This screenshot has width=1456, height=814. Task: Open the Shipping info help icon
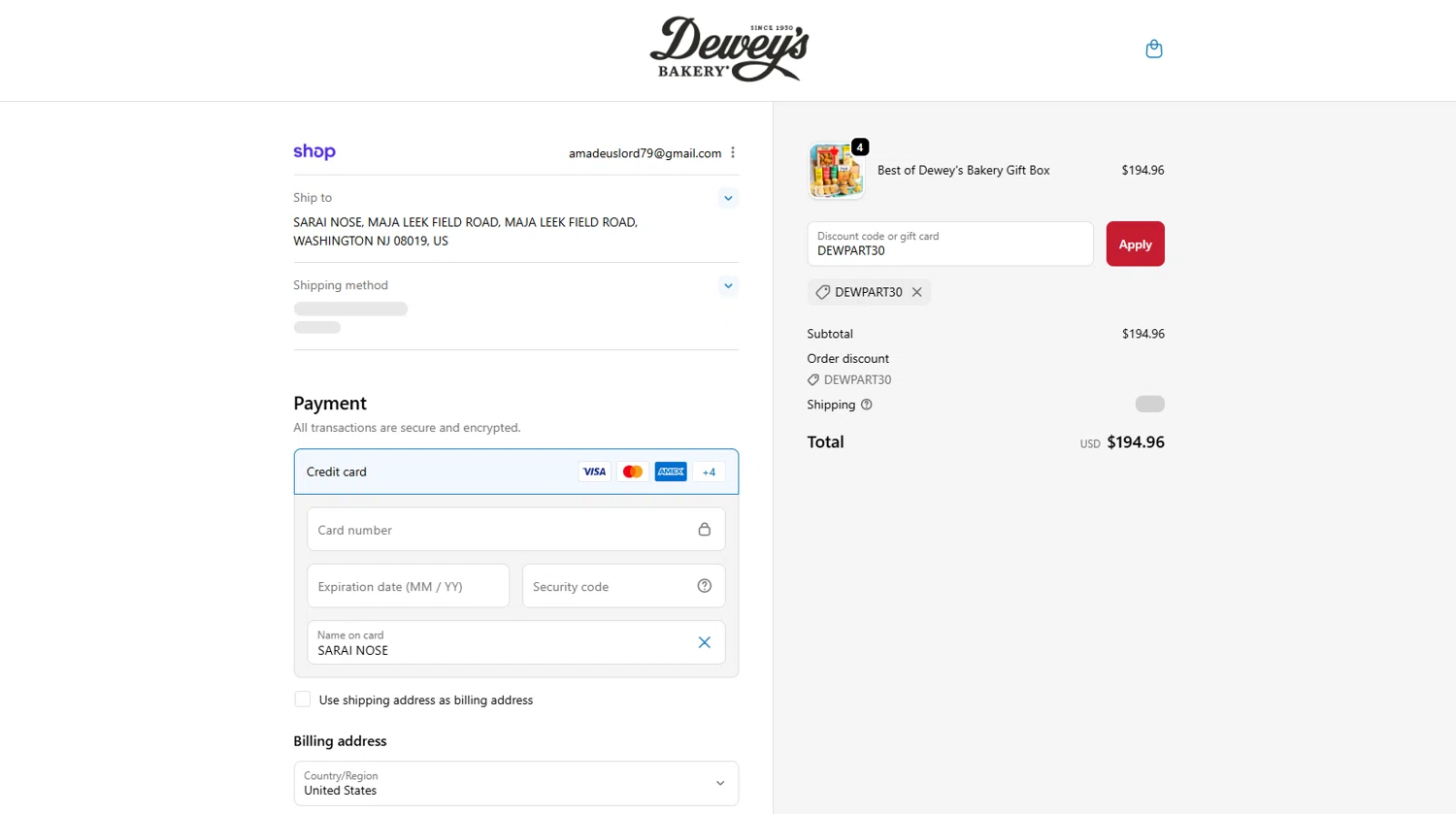pos(867,405)
